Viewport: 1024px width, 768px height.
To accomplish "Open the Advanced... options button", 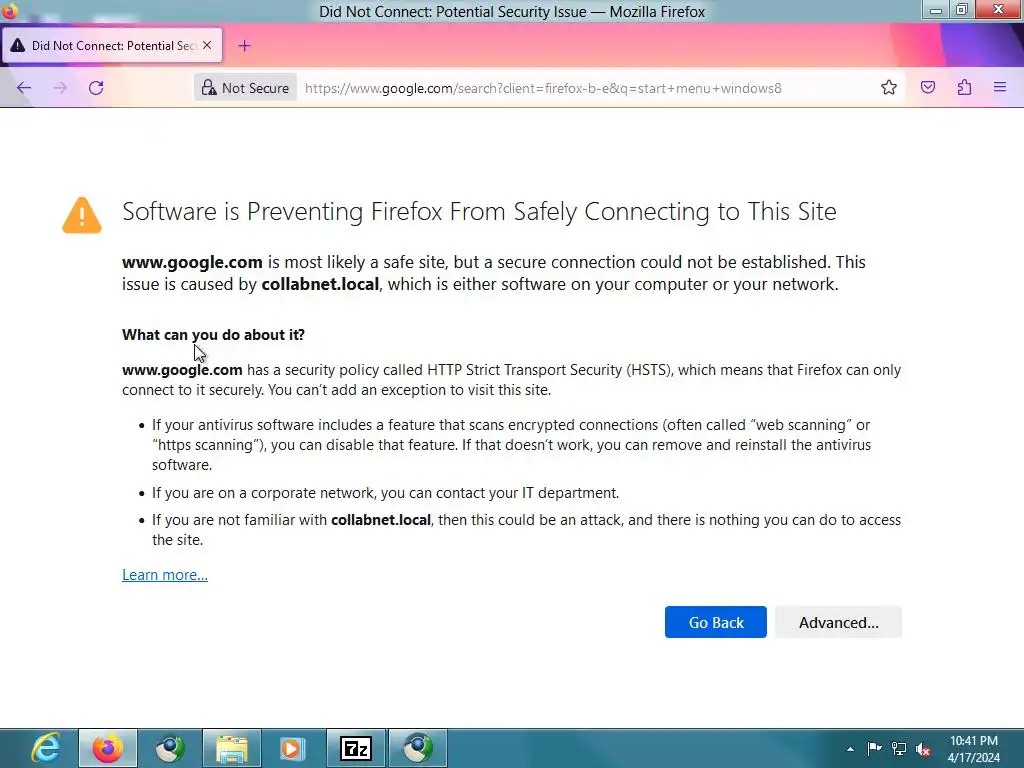I will 839,622.
